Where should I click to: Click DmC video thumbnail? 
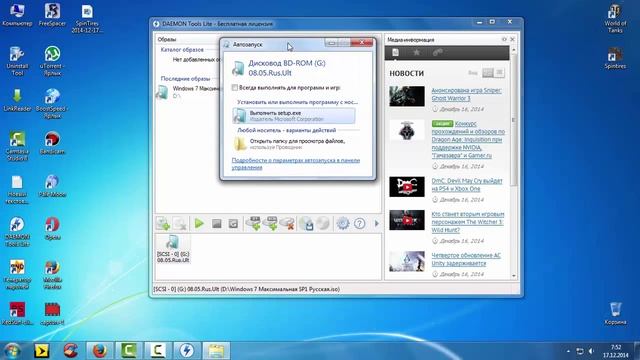407,187
